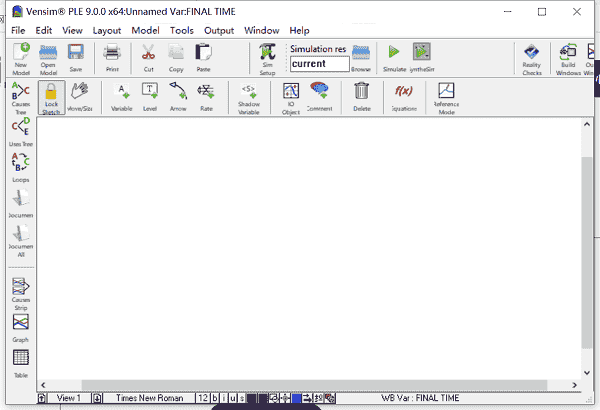Cut selection with the scissors icon

pos(148,58)
